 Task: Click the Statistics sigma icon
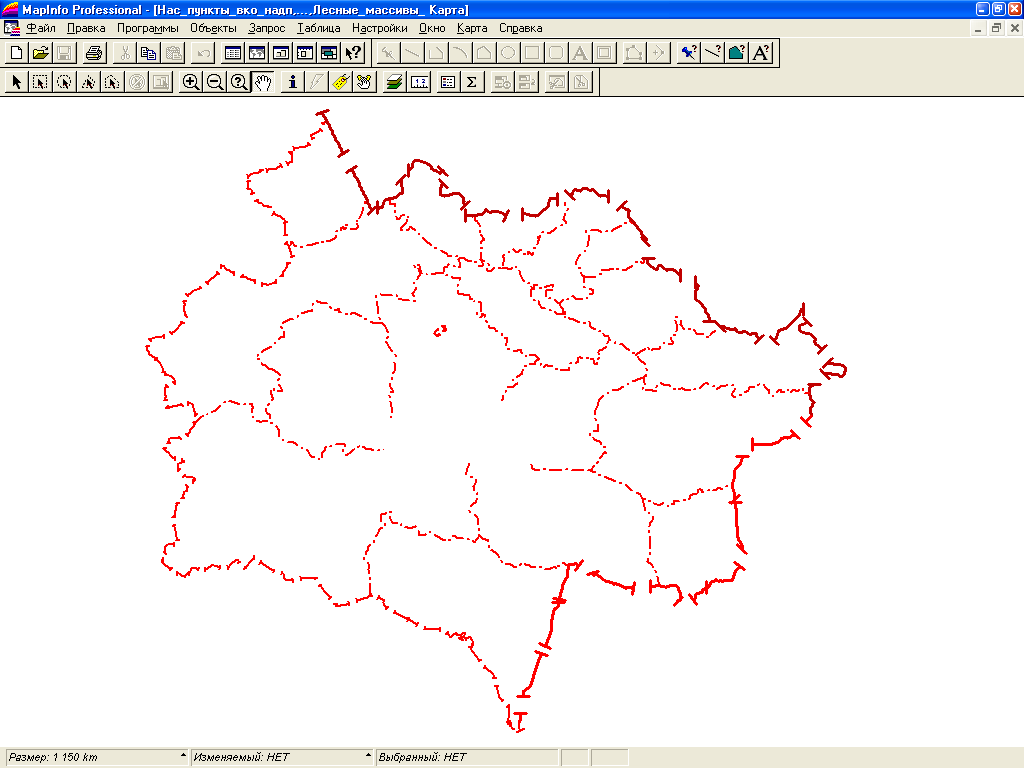point(471,82)
